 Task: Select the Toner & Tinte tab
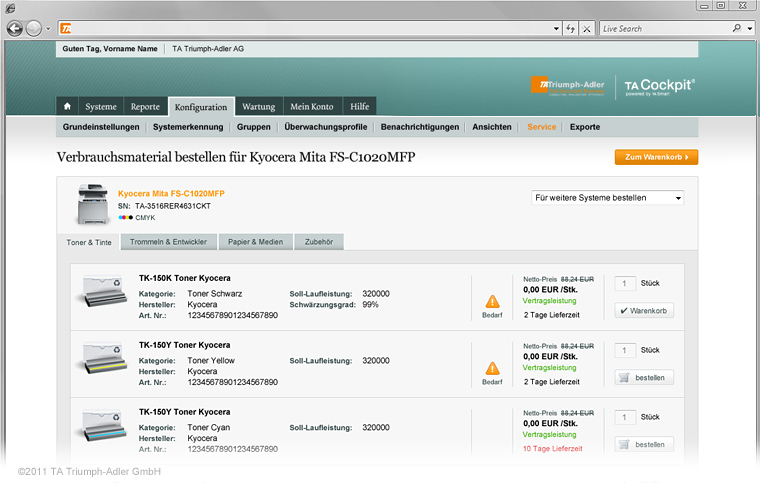(89, 242)
